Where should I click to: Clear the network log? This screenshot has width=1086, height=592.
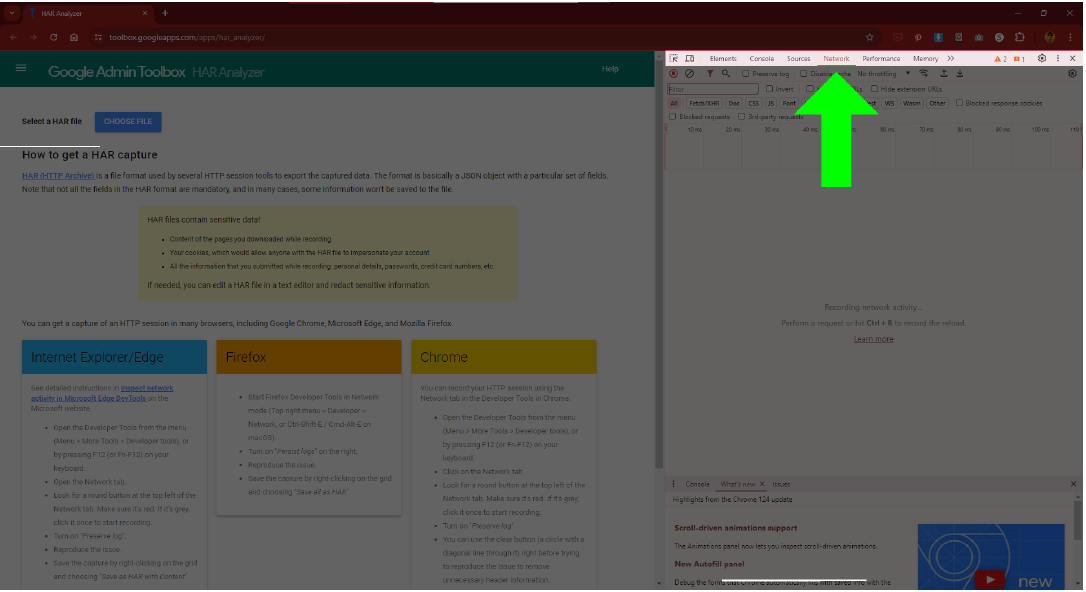point(689,74)
